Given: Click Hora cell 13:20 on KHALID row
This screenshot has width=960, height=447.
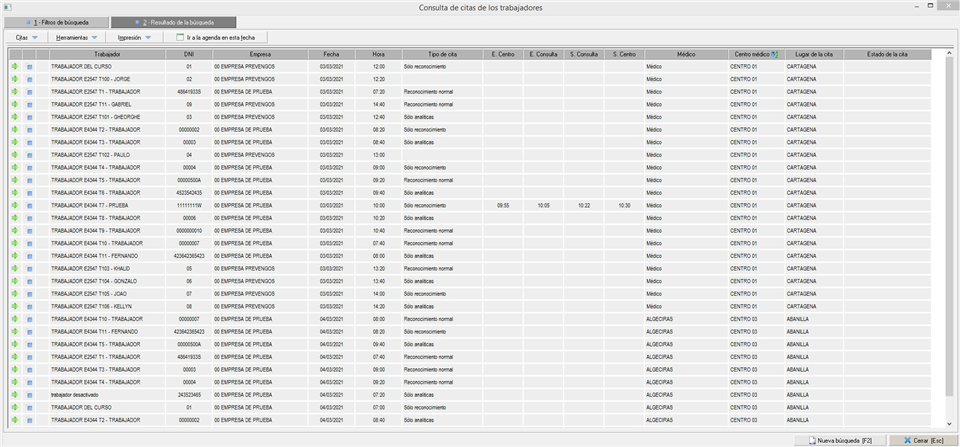Looking at the screenshot, I should (378, 268).
